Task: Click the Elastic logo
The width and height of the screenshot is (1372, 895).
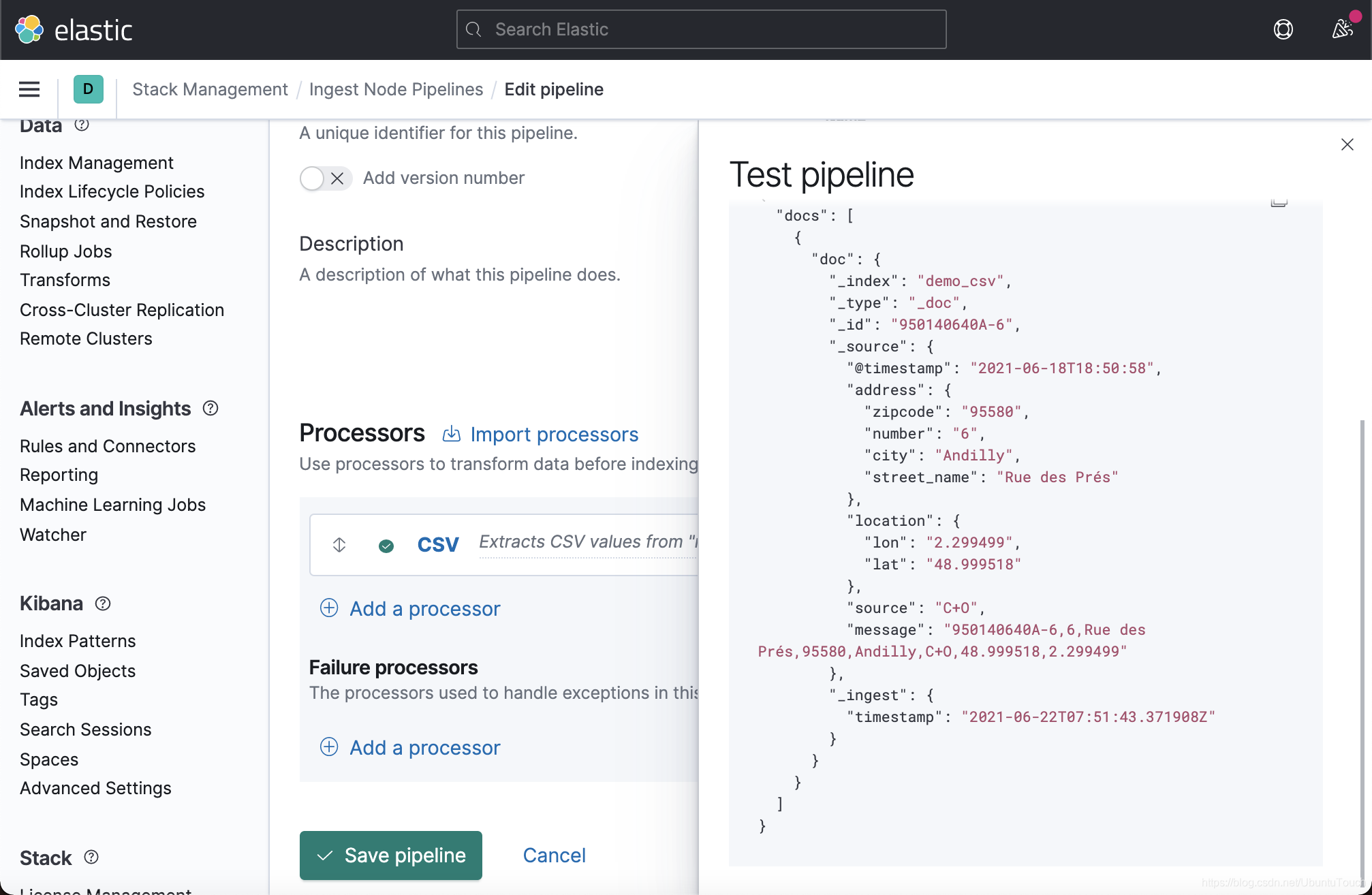Action: click(x=74, y=29)
